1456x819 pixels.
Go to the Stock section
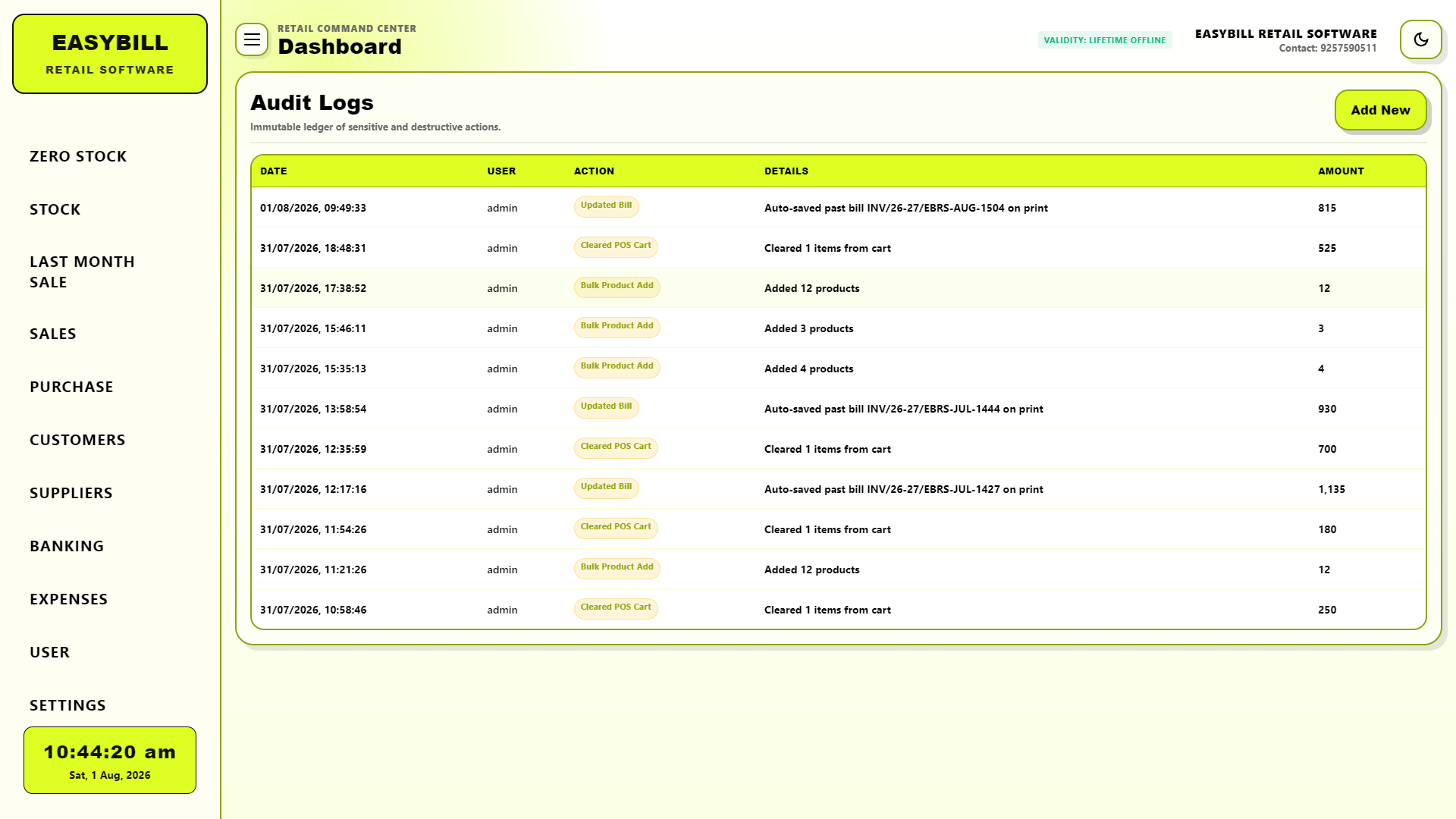(55, 209)
